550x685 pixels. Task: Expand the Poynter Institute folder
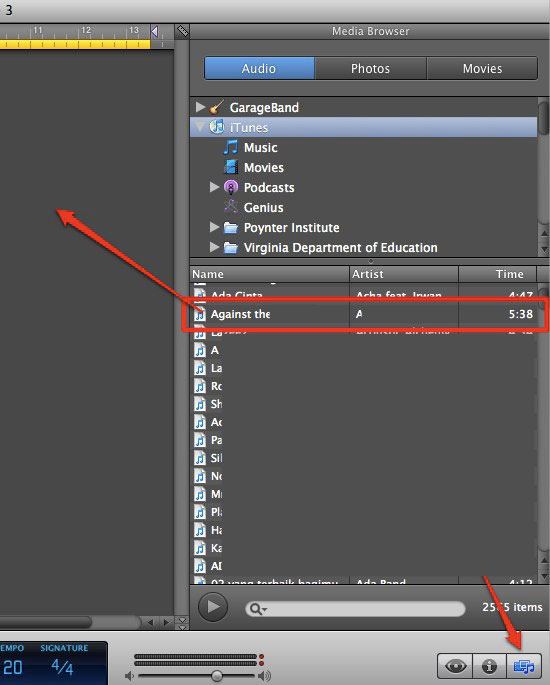214,227
